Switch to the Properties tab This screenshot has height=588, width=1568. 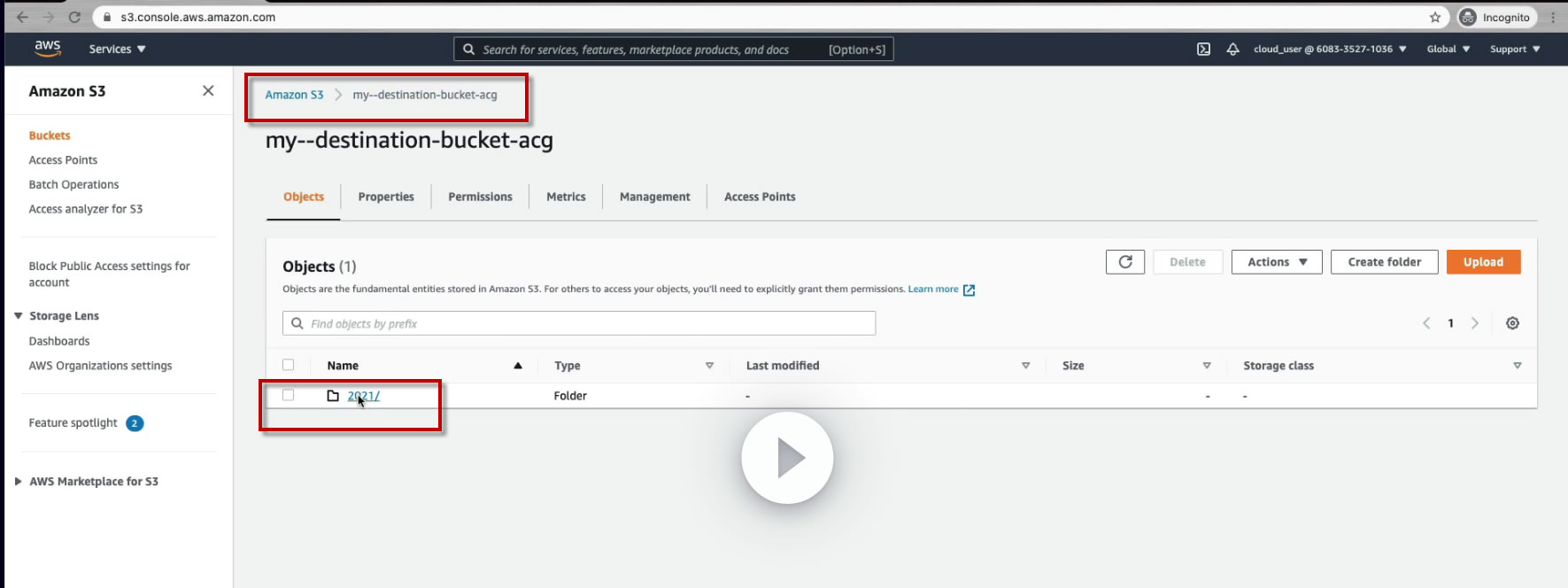(x=386, y=197)
